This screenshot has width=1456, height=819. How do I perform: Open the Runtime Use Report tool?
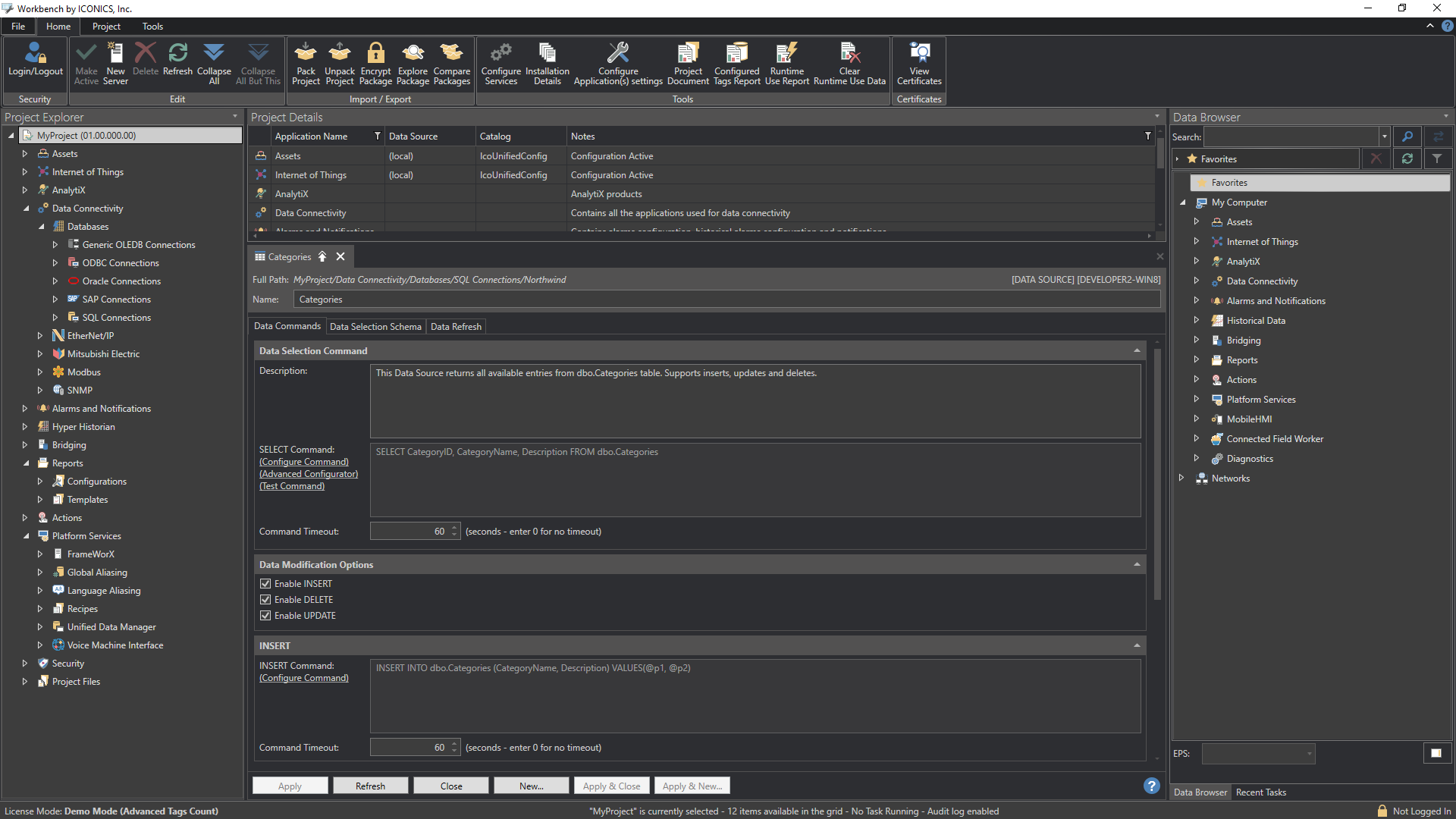[786, 64]
